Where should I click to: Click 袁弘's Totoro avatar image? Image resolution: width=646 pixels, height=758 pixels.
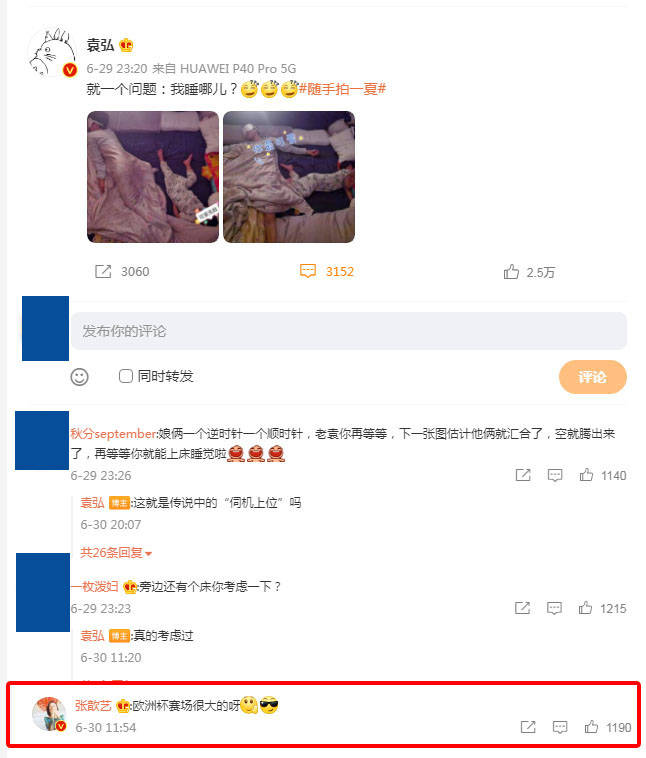pyautogui.click(x=52, y=52)
